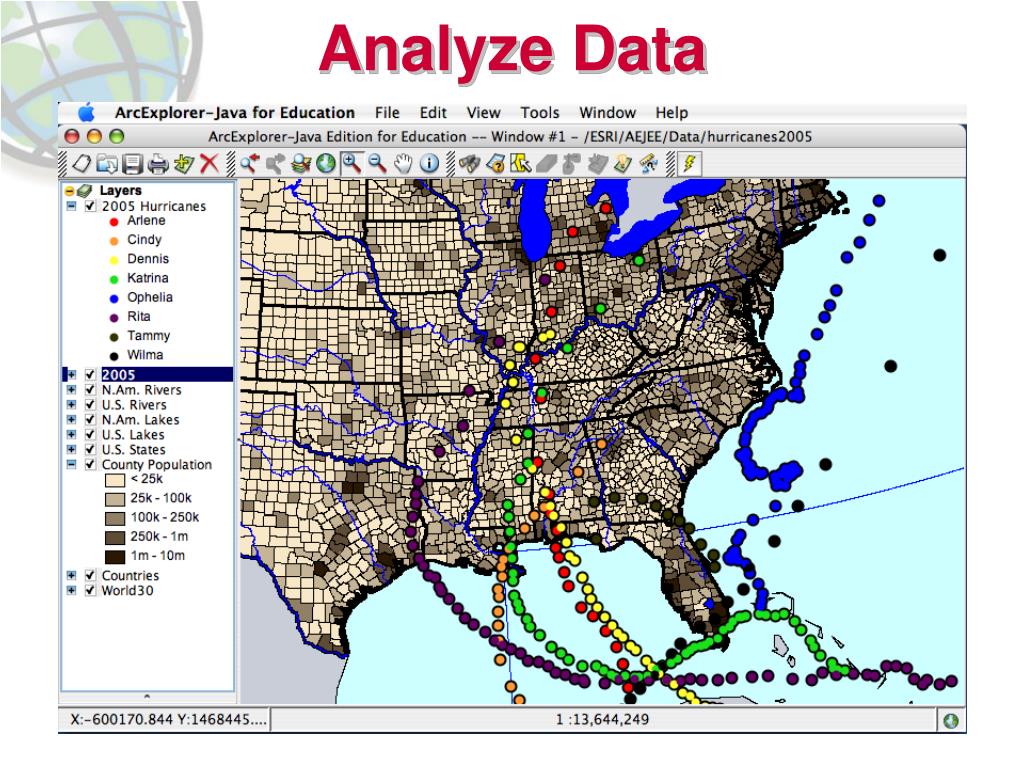This screenshot has width=1024, height=768.
Task: Expand the Countries layer legend
Action: click(71, 576)
